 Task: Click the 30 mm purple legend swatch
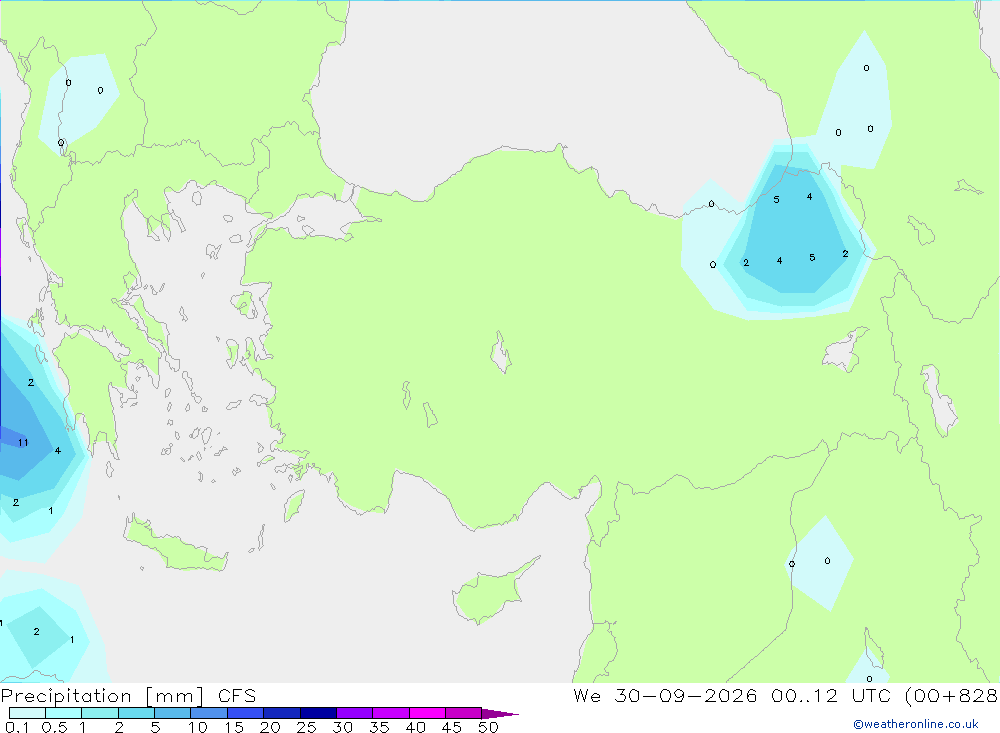coord(354,713)
